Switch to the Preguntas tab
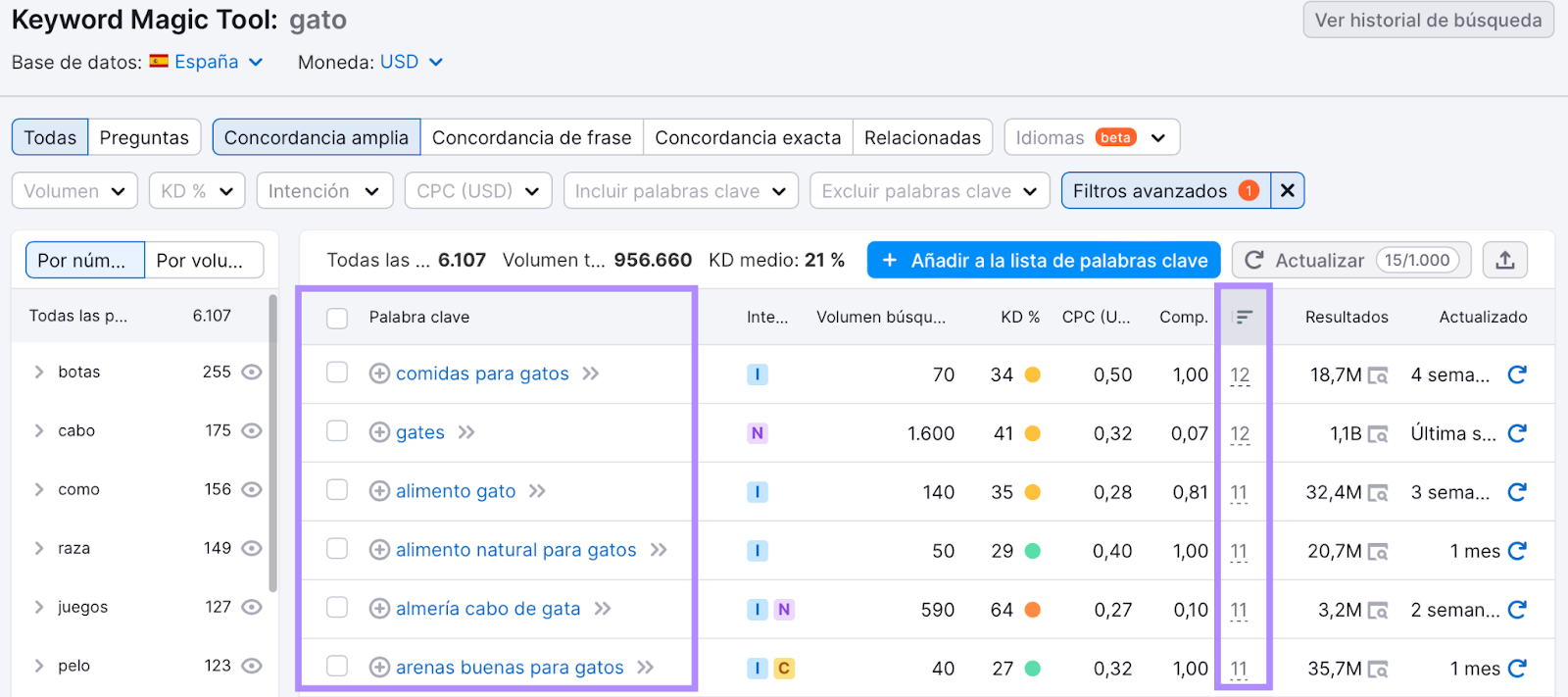Image resolution: width=1568 pixels, height=697 pixels. coord(144,137)
